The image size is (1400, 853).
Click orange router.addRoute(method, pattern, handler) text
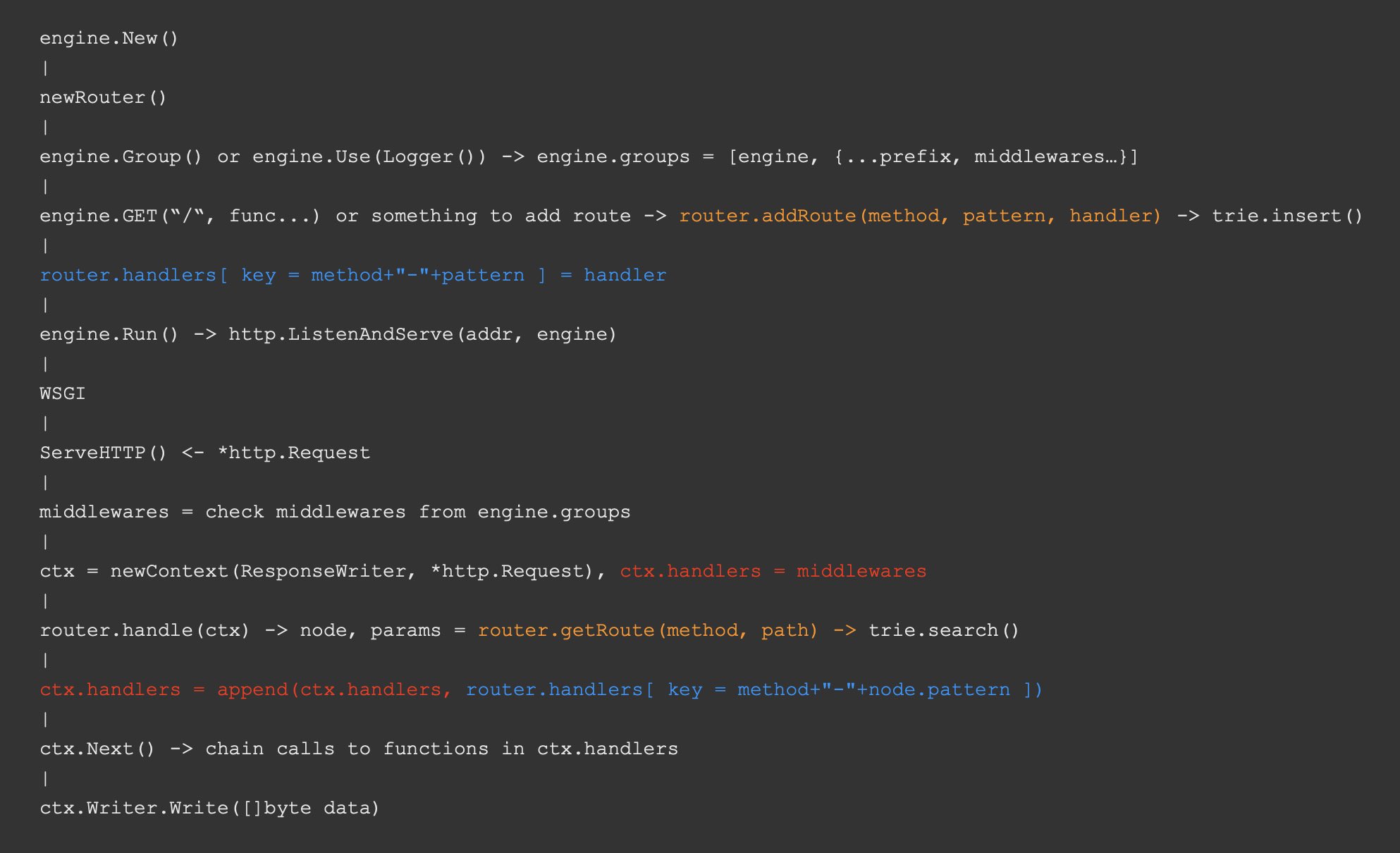(x=919, y=216)
